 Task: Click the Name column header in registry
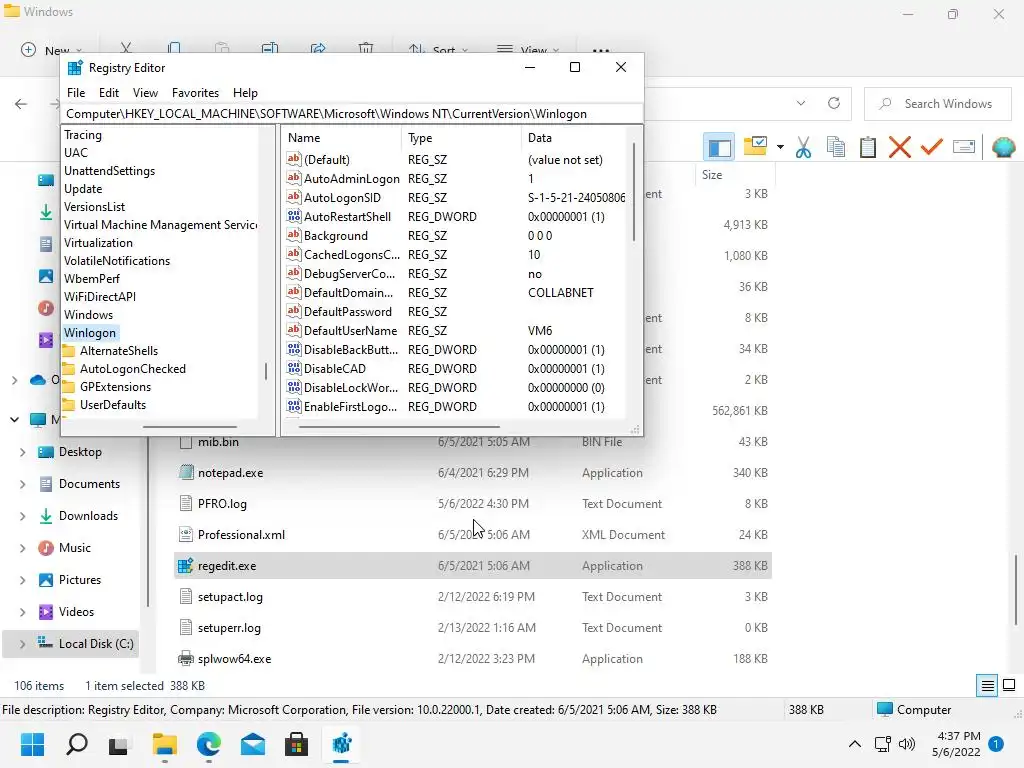342,138
